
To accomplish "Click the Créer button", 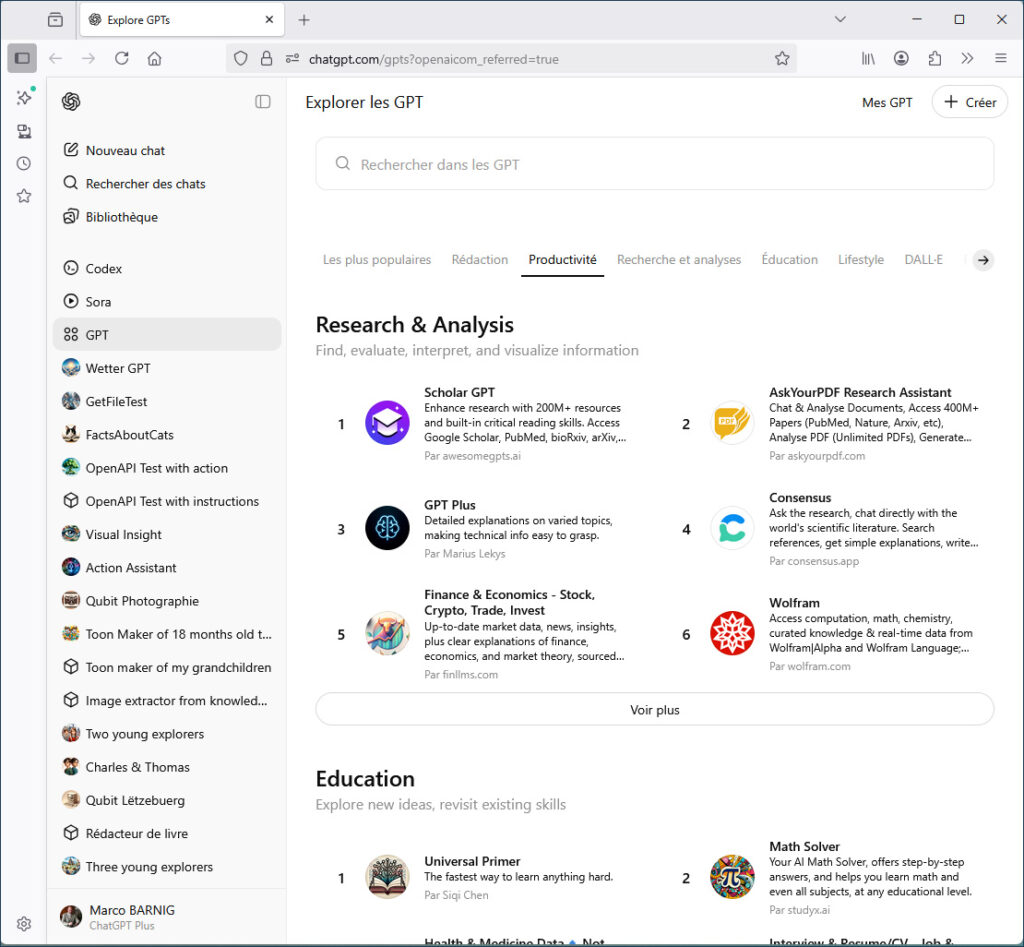I will (969, 102).
